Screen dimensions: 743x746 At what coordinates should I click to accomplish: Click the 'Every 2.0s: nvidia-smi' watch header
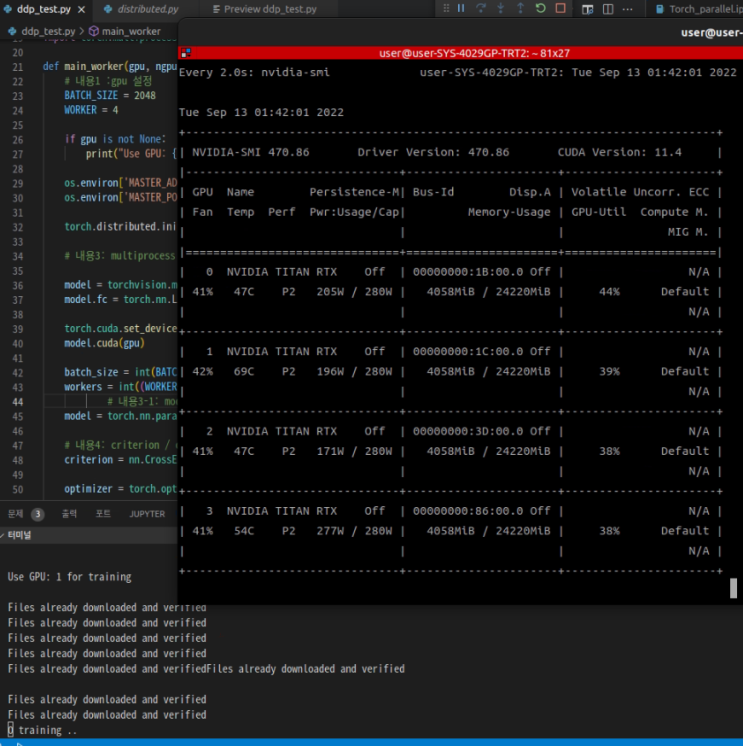254,72
